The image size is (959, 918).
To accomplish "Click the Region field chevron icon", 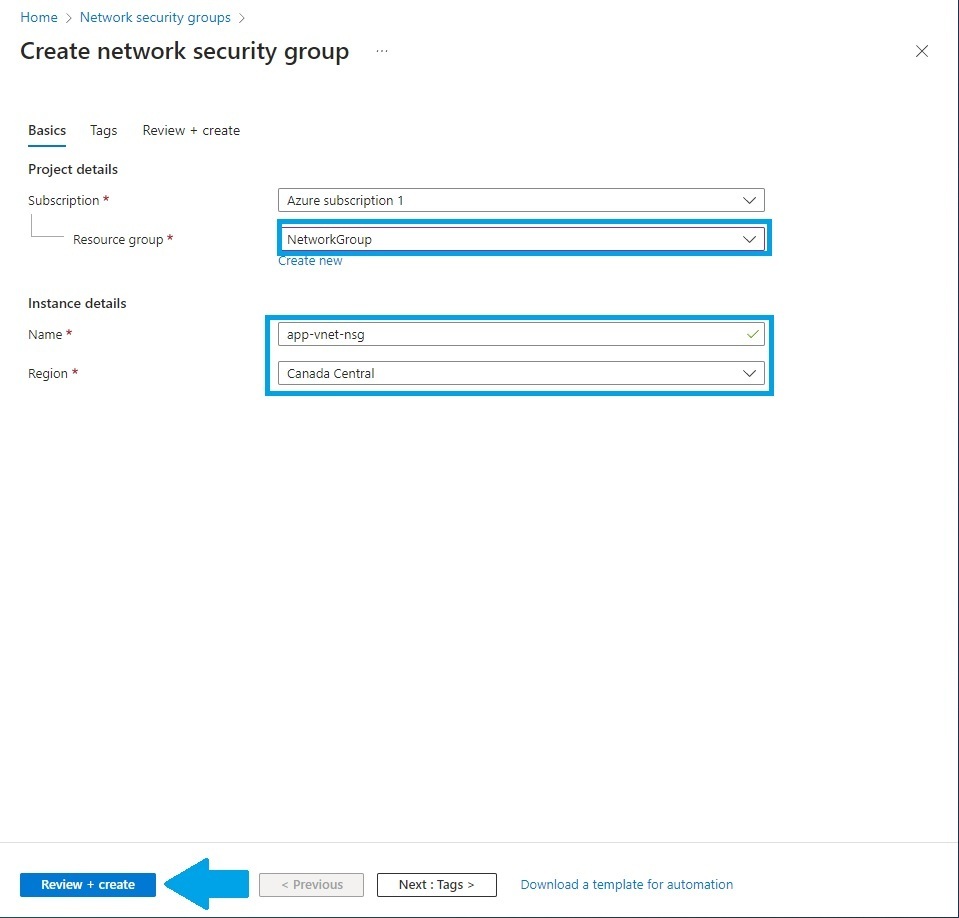I will pos(749,373).
